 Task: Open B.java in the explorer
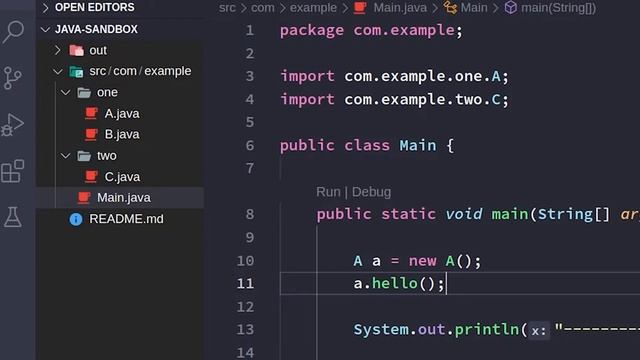[x=122, y=134]
